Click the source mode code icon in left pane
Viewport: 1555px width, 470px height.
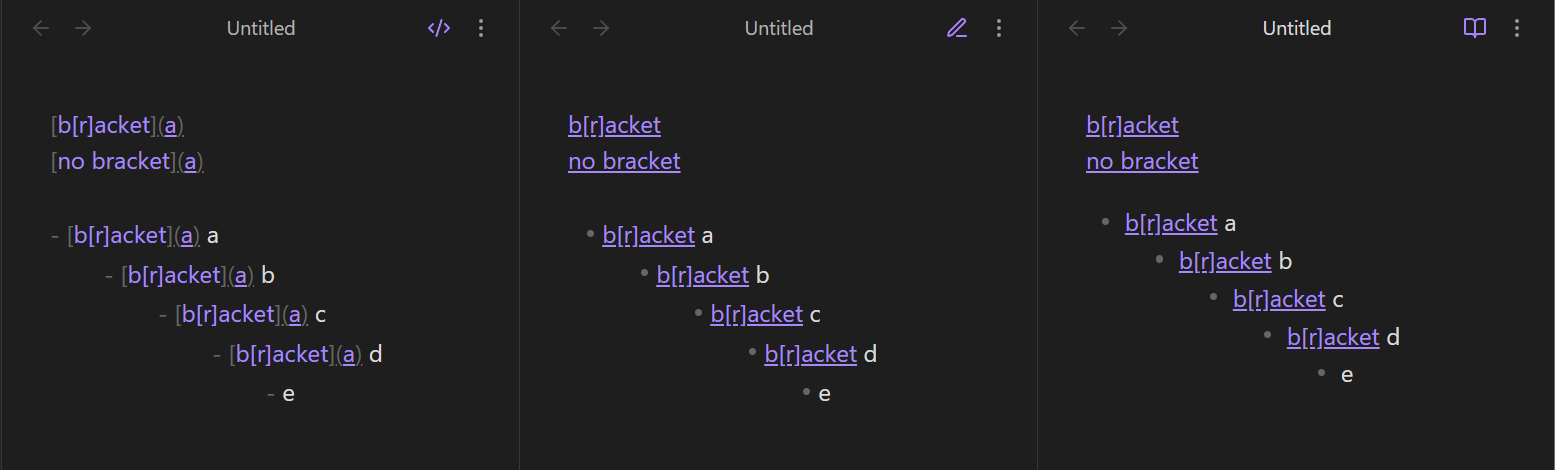tap(439, 28)
